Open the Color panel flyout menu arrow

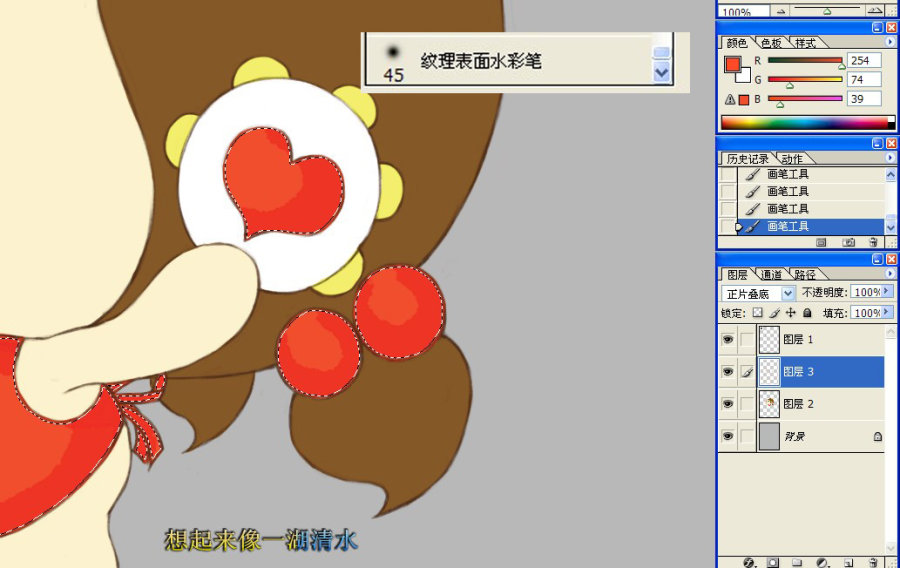(x=890, y=42)
